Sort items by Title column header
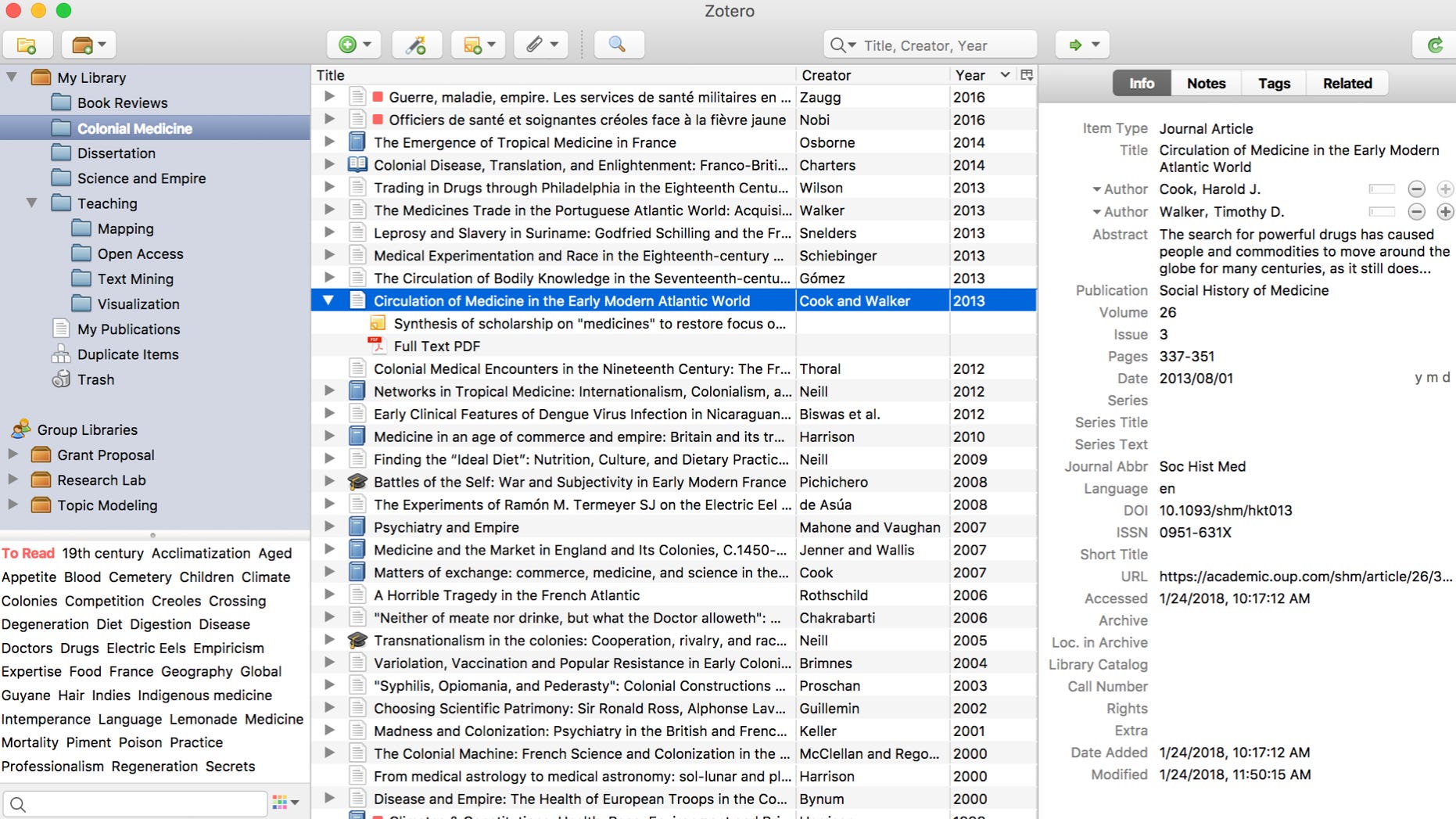 coord(554,75)
